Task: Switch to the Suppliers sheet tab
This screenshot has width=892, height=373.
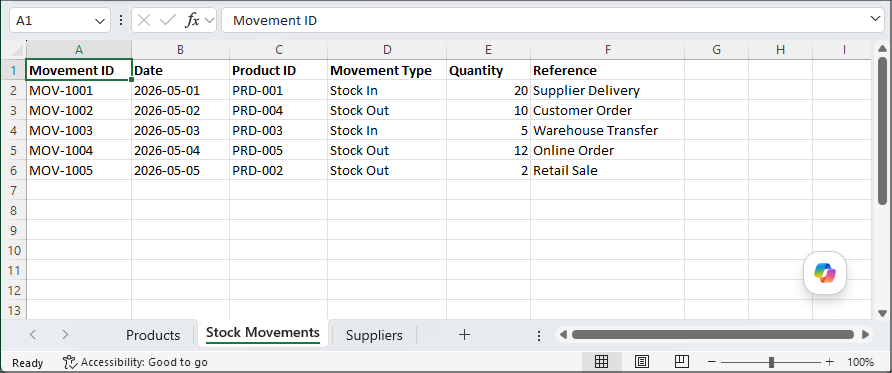Action: click(374, 335)
